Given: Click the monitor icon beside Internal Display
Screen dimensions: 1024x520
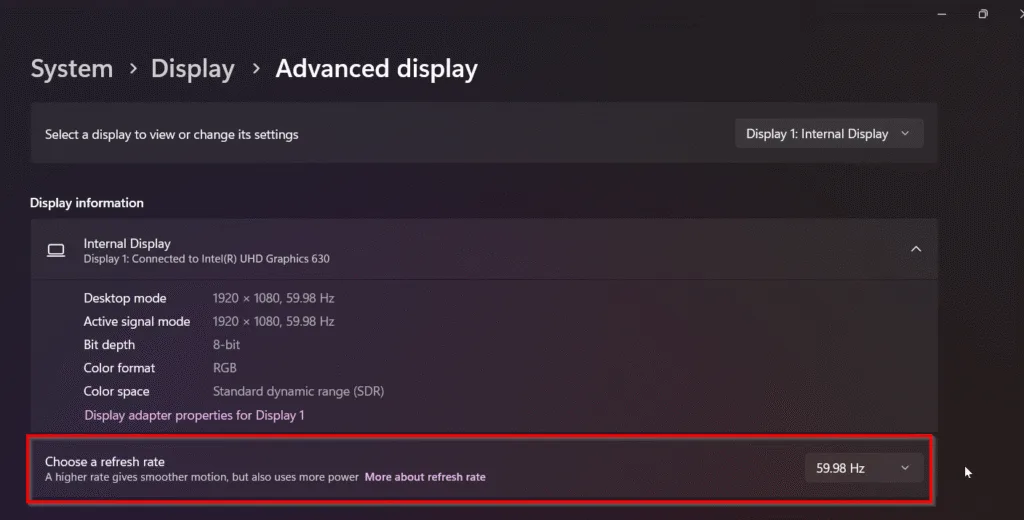Looking at the screenshot, I should 56,250.
